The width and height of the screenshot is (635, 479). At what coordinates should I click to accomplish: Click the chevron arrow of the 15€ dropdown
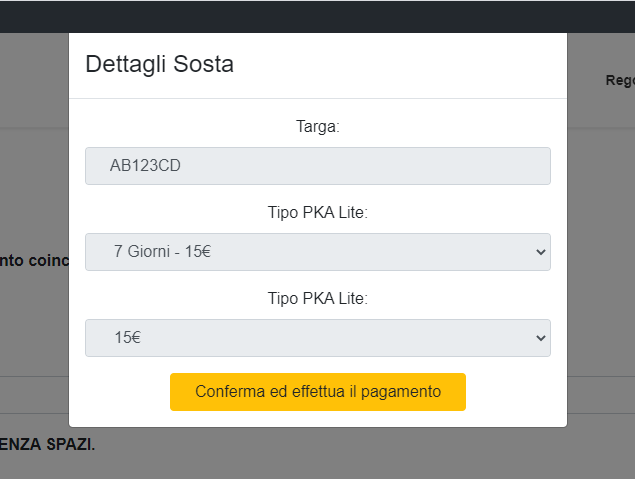coord(541,338)
